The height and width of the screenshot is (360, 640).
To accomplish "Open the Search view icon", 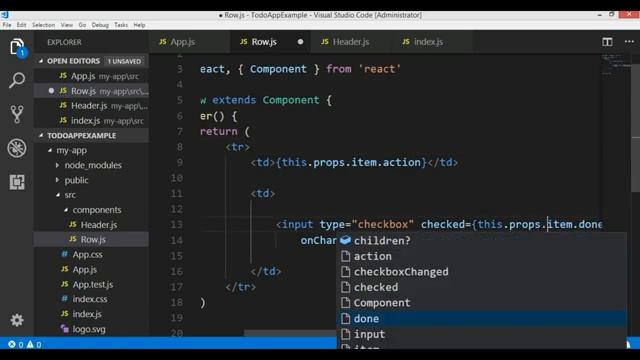I will (x=17, y=80).
